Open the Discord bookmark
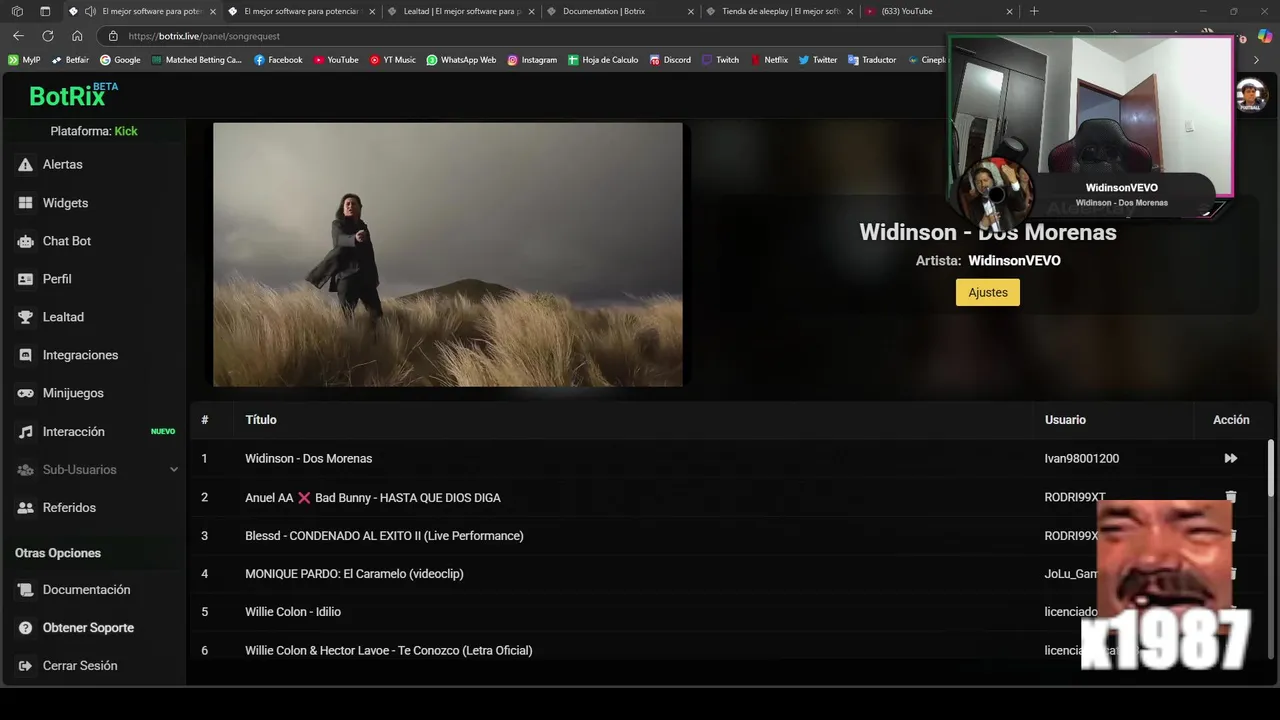The image size is (1280, 720). [669, 60]
